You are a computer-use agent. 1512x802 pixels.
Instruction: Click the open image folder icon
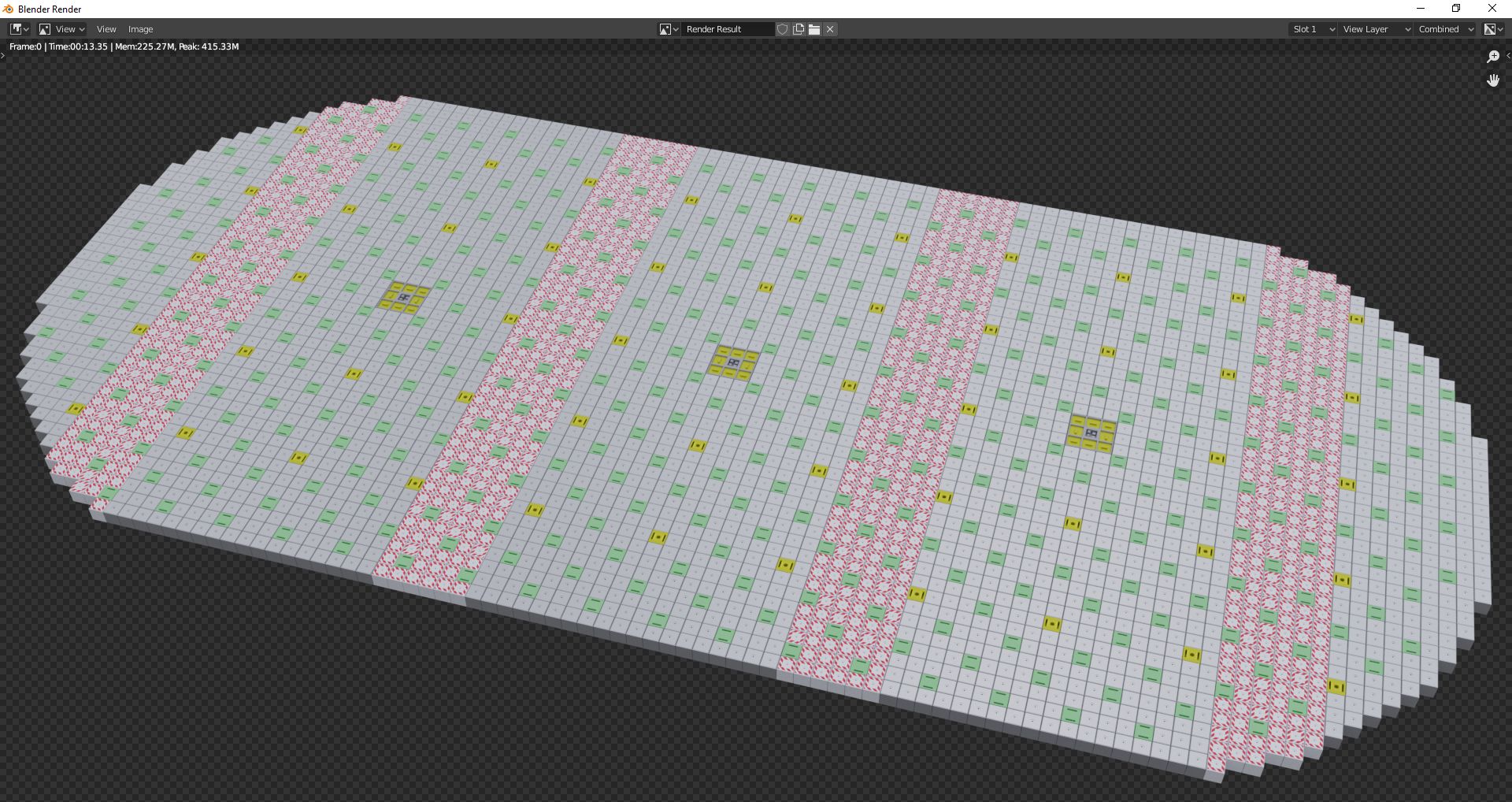[x=814, y=29]
